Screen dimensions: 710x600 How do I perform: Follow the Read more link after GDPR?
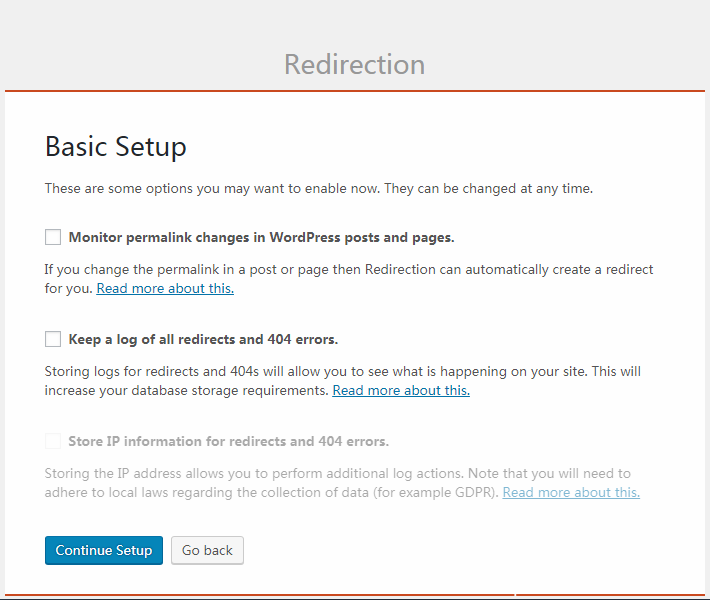pos(571,492)
